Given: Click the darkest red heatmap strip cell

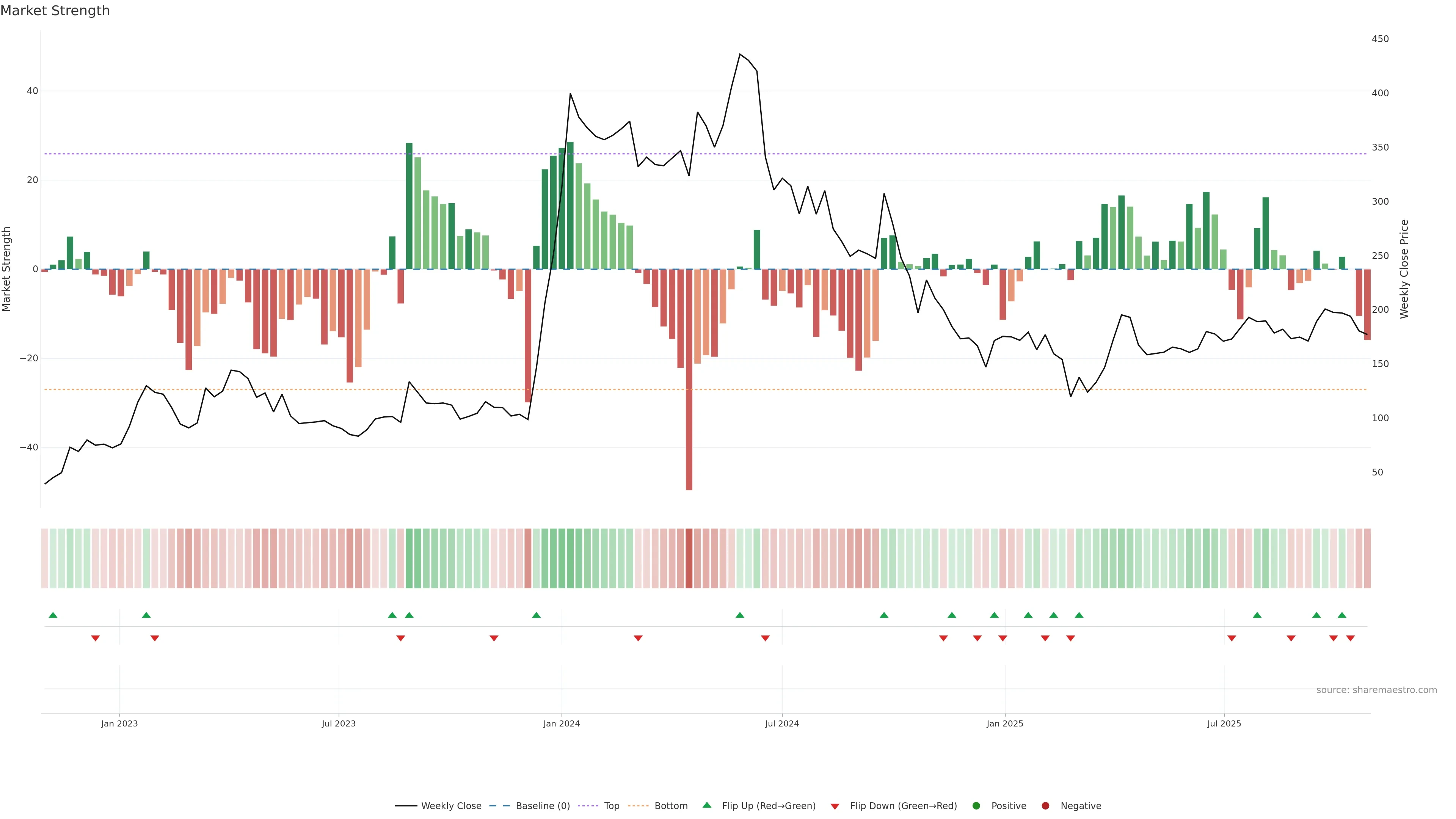Looking at the screenshot, I should click(x=689, y=558).
